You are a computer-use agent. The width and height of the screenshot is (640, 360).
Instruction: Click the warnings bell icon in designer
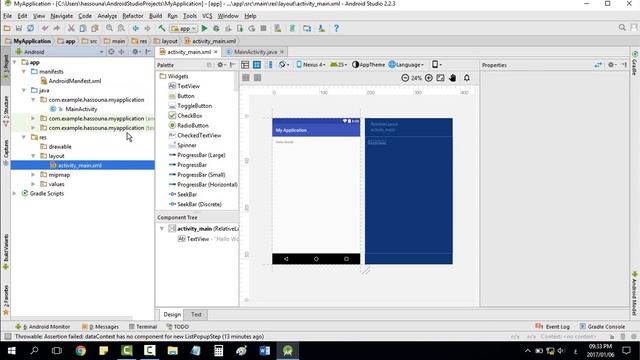[467, 78]
